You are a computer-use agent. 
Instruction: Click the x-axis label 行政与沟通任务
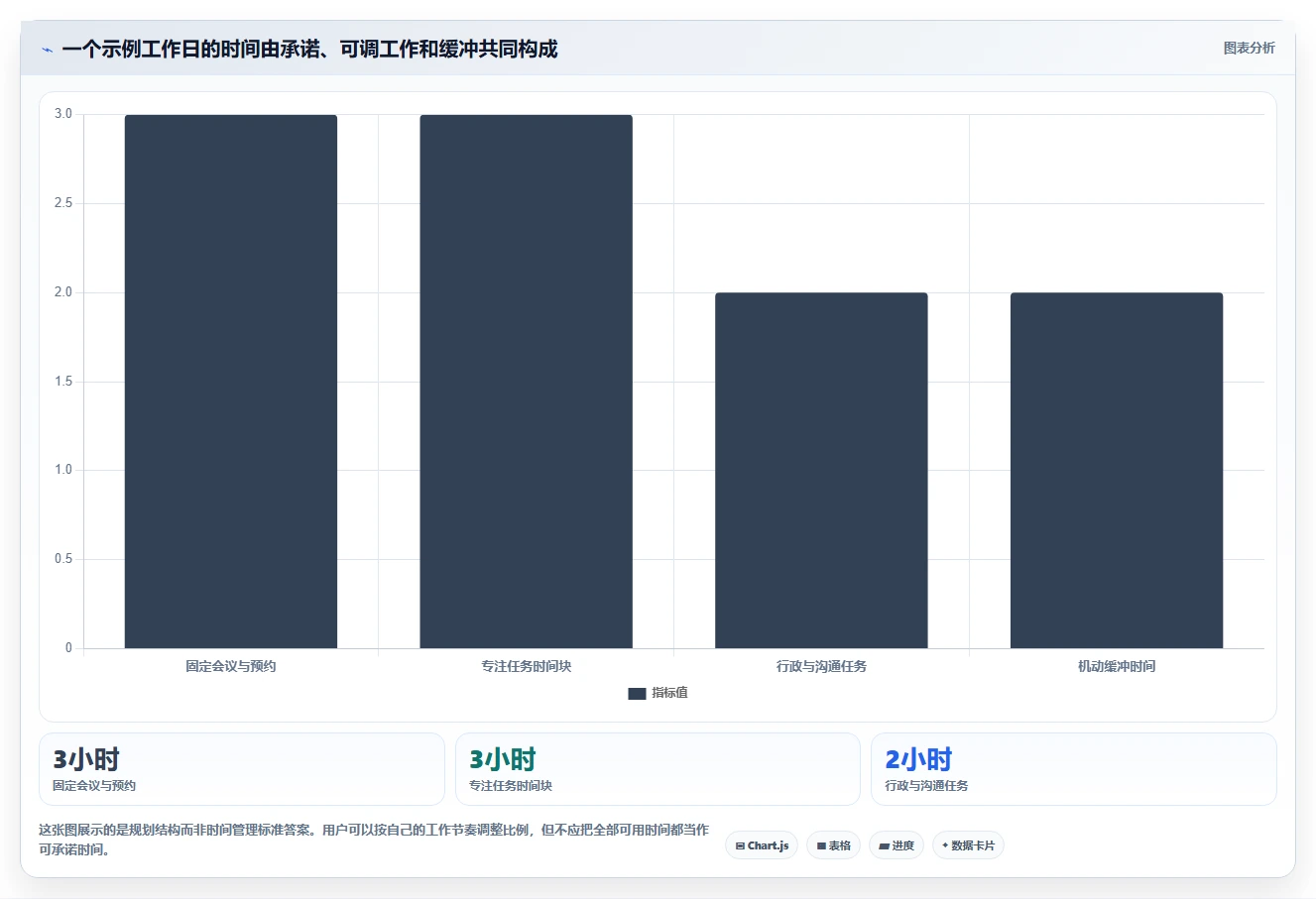821,666
